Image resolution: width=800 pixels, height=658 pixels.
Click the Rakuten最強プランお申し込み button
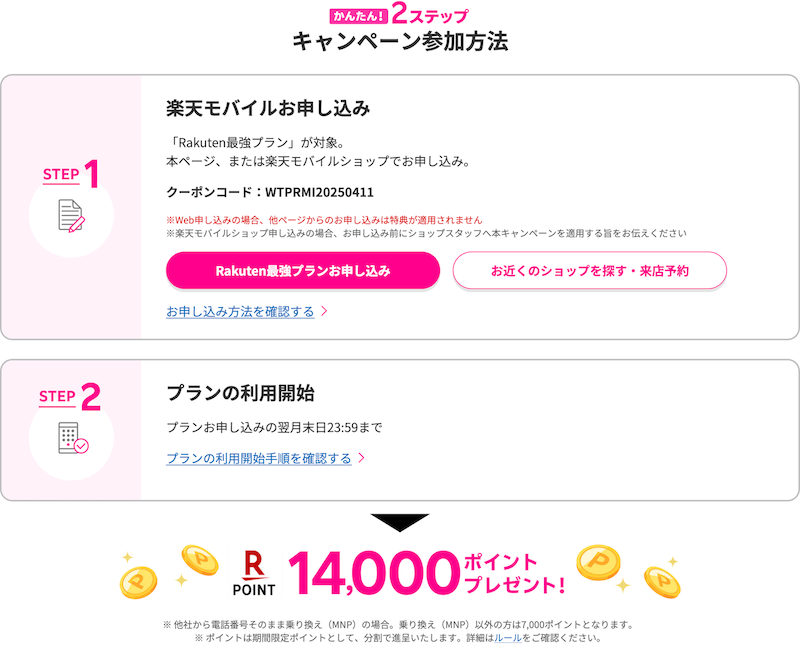[303, 270]
